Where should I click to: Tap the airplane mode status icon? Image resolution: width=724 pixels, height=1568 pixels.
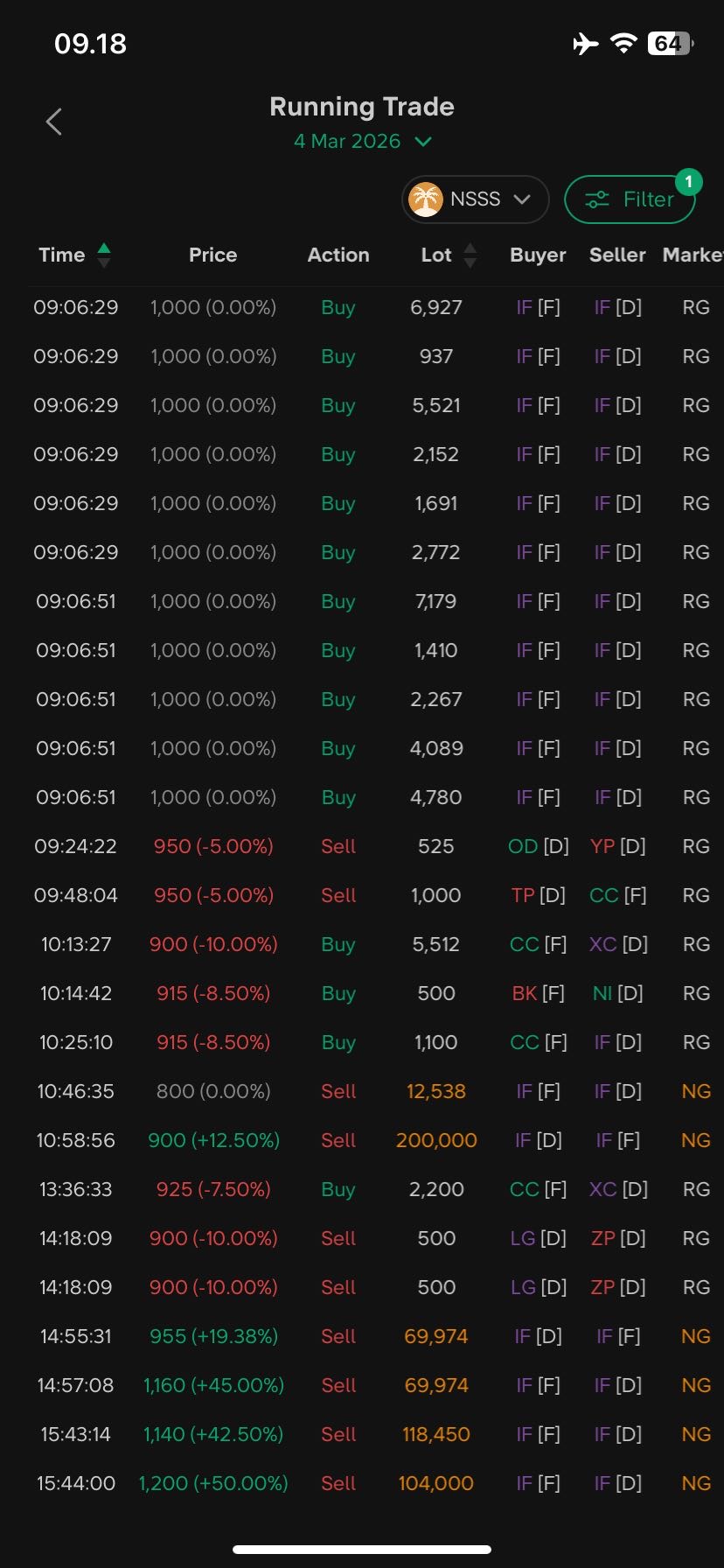pyautogui.click(x=586, y=43)
